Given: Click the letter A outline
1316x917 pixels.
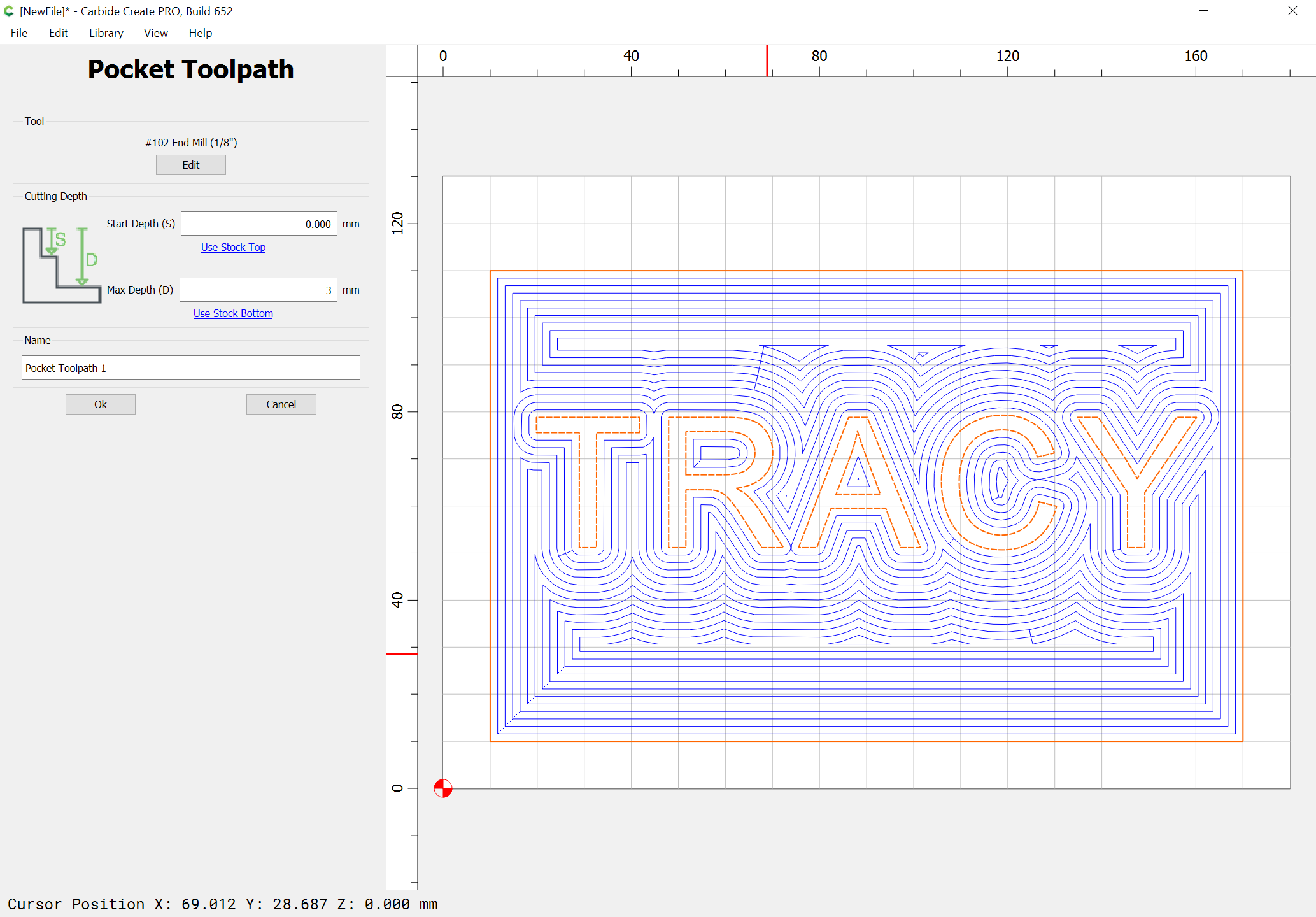Looking at the screenshot, I should 858,482.
